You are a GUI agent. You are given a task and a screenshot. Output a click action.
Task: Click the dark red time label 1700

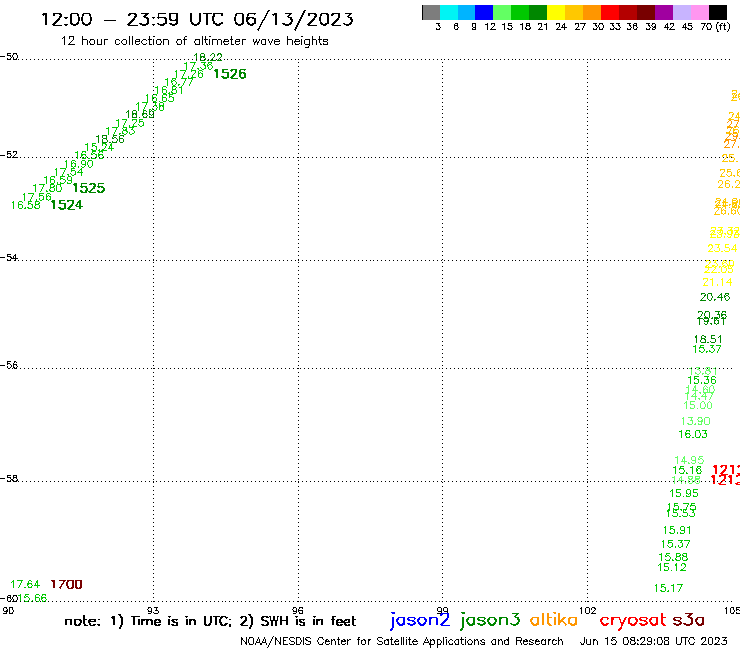coord(67,584)
